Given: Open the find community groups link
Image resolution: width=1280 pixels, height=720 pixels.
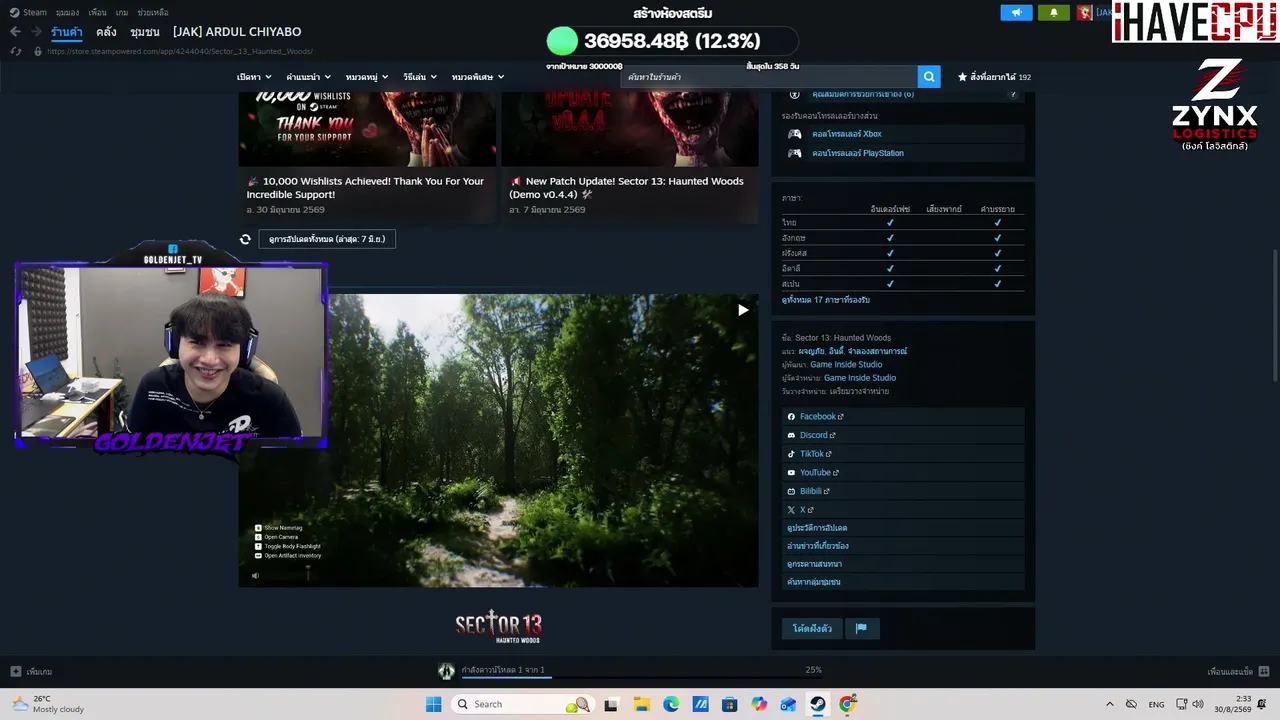Looking at the screenshot, I should click(814, 582).
